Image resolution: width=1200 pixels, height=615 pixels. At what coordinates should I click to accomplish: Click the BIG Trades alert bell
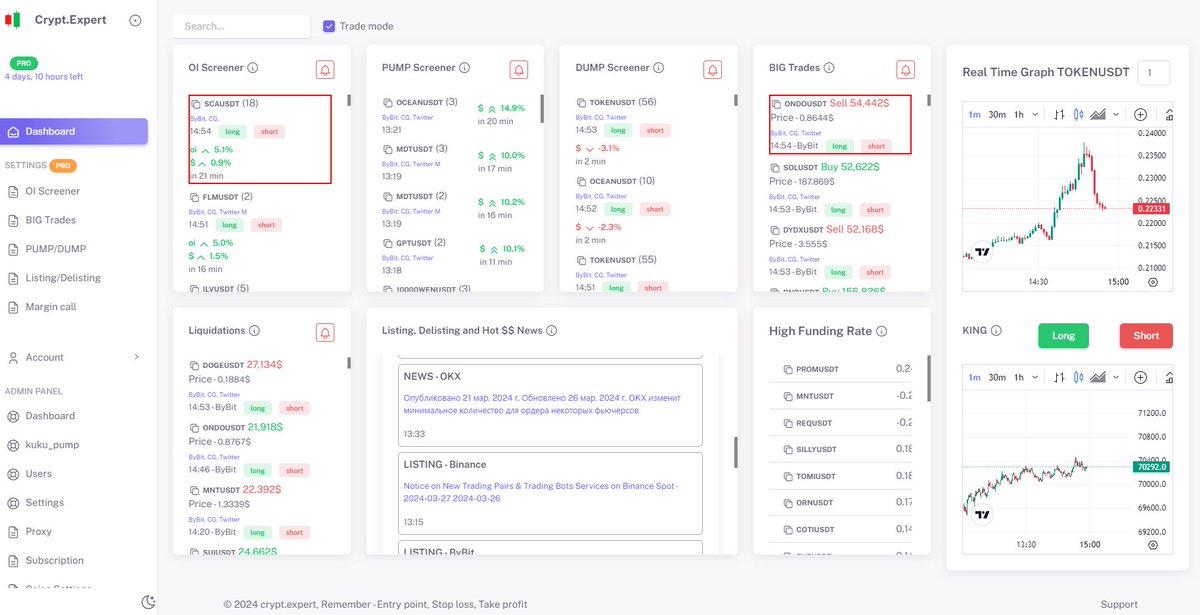click(905, 69)
